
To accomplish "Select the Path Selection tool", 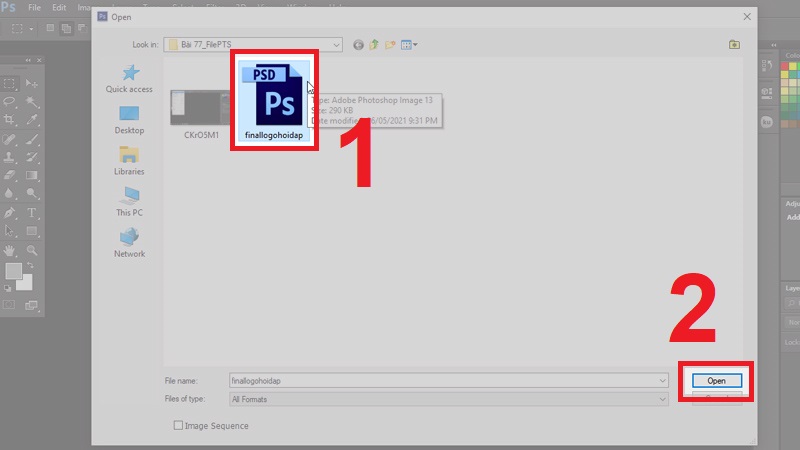I will 9,231.
